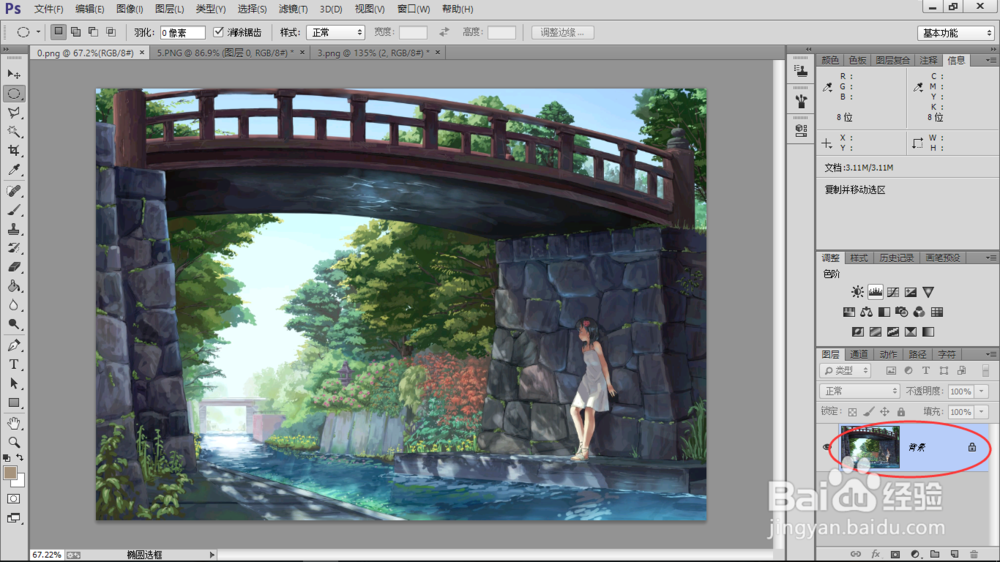Screen dimensions: 1000x562
Task: Select the History Brush tool
Action: pos(14,248)
